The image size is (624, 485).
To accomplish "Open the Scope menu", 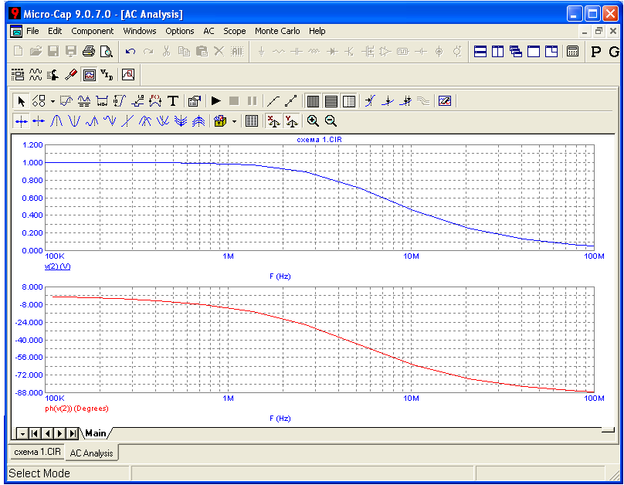I will (x=234, y=31).
